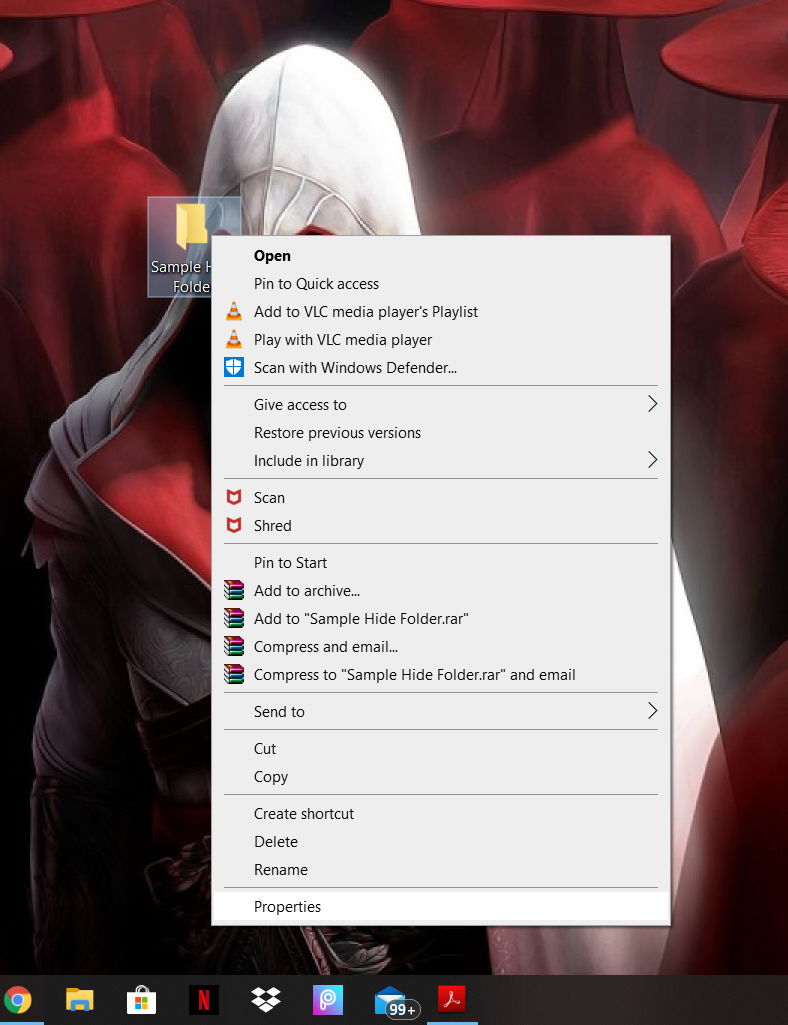This screenshot has width=788, height=1025.
Task: Select Scan with Windows Defender
Action: coord(441,367)
